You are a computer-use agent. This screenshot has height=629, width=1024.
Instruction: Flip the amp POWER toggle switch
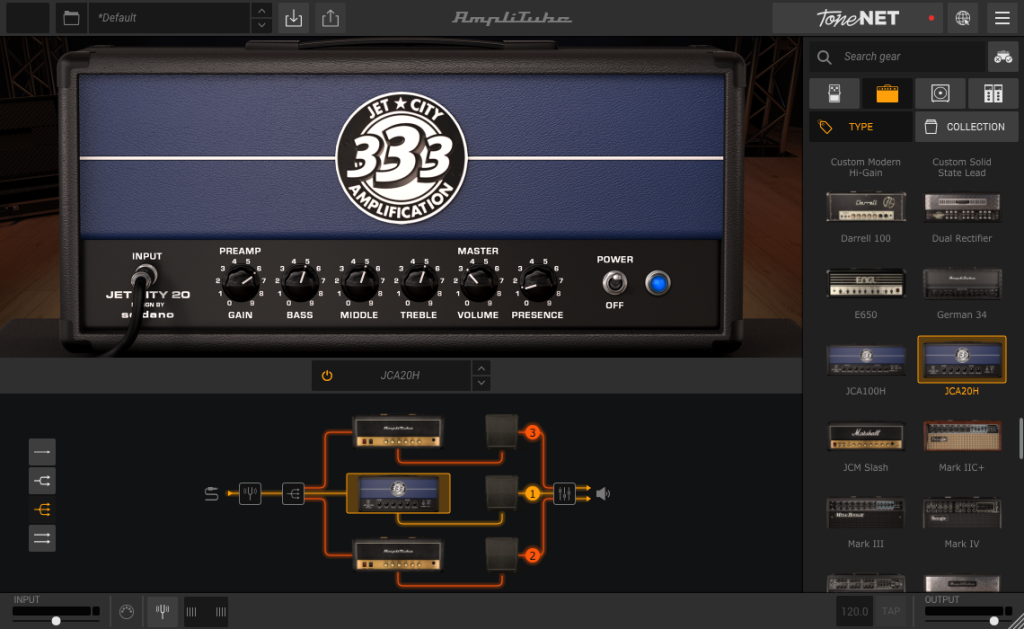click(614, 283)
